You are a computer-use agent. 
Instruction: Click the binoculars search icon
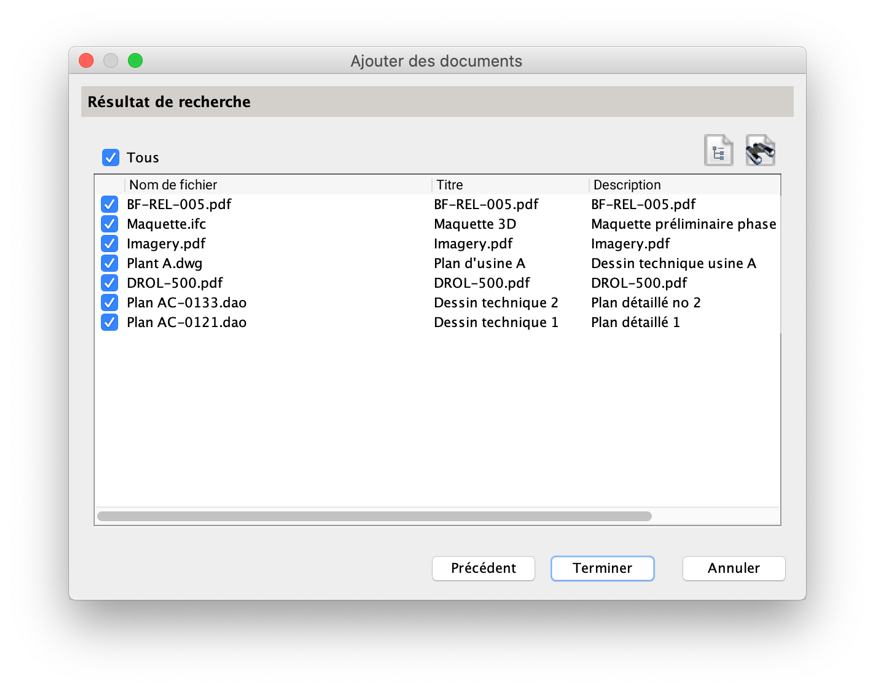(760, 151)
